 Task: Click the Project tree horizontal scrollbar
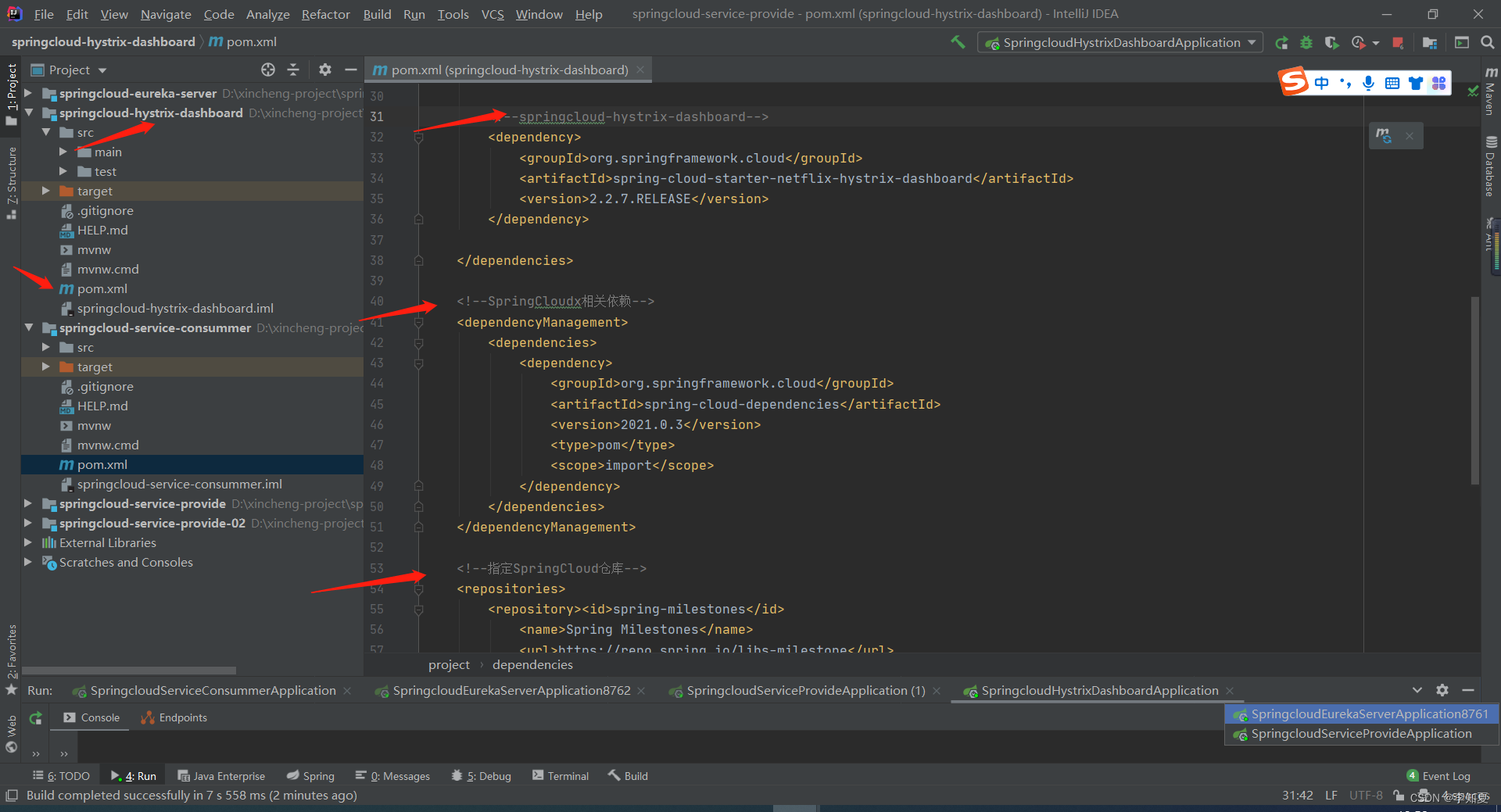[129, 671]
